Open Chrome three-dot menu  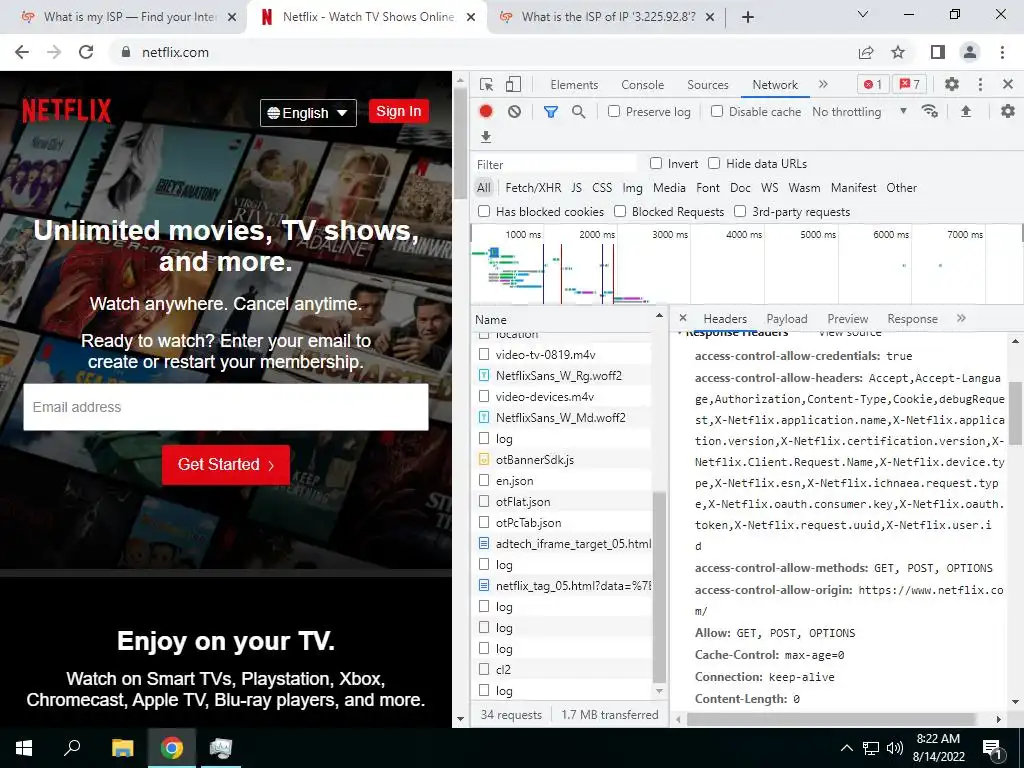tap(1002, 52)
